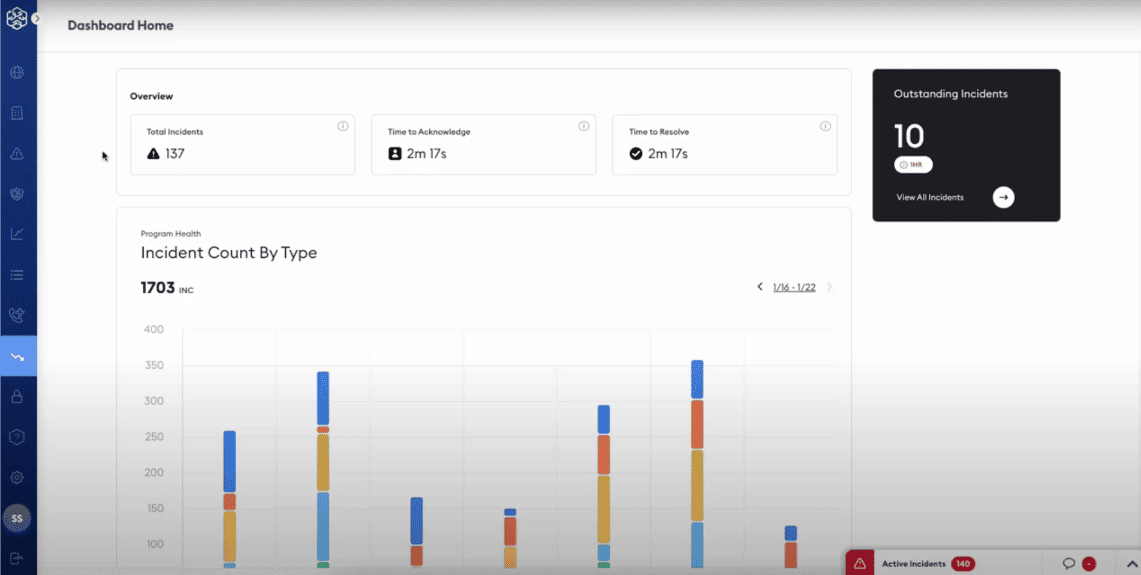Click the info icon on Total Incidents card
The height and width of the screenshot is (575, 1141).
343,126
